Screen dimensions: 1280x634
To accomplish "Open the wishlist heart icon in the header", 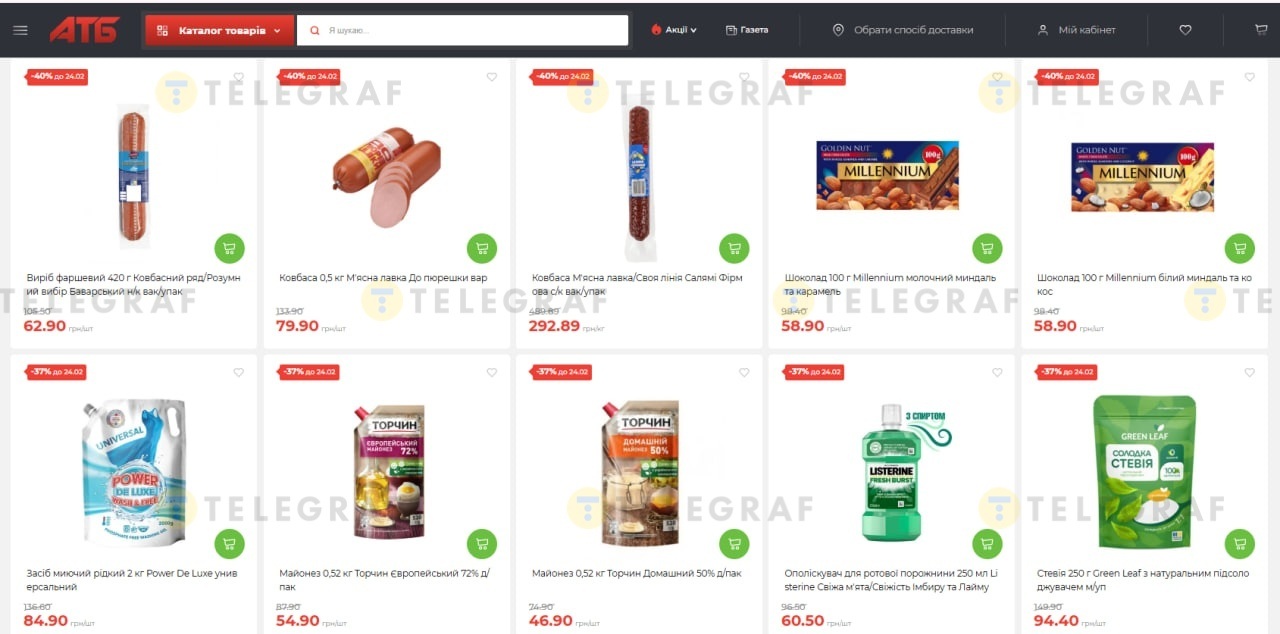I will point(1185,30).
